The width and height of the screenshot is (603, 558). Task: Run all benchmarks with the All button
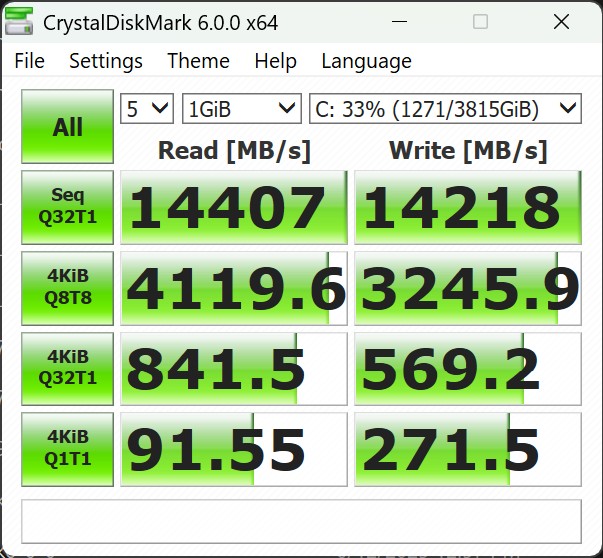(x=67, y=127)
